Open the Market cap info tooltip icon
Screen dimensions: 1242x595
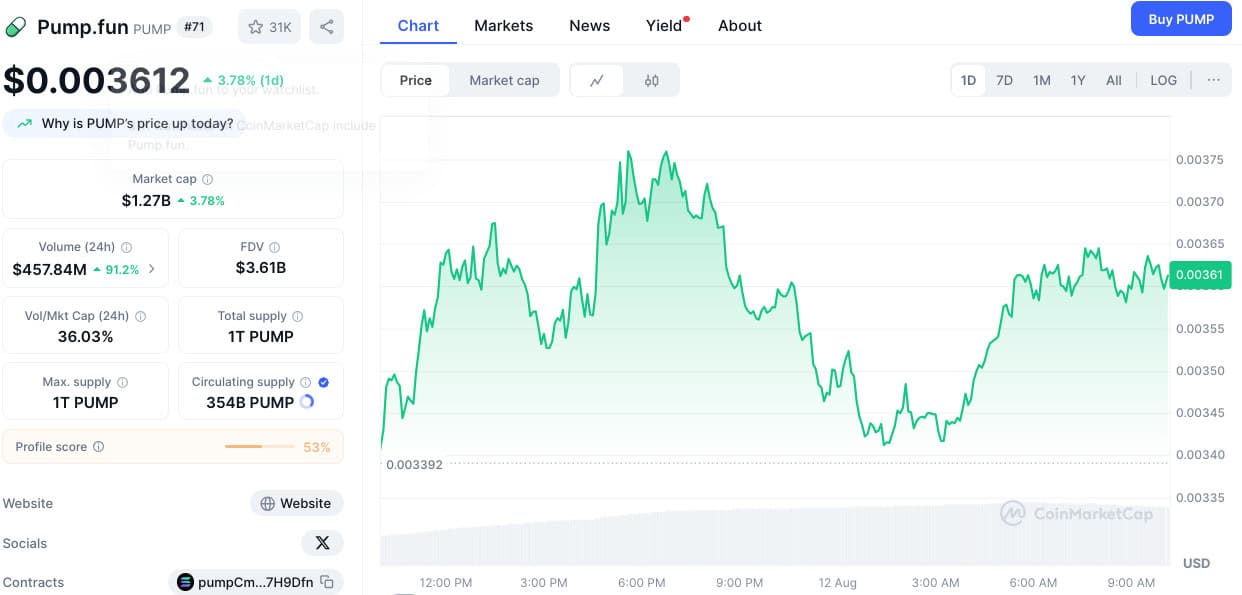pyautogui.click(x=207, y=179)
